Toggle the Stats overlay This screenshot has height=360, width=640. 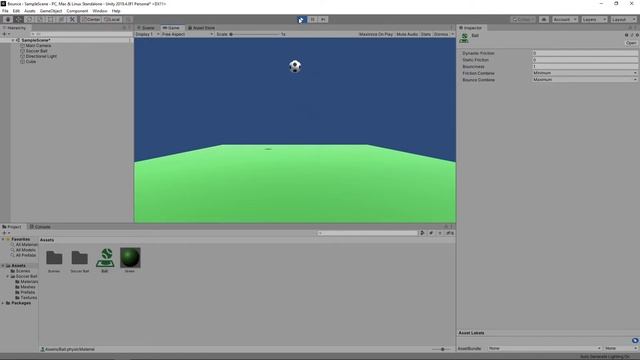[x=426, y=34]
